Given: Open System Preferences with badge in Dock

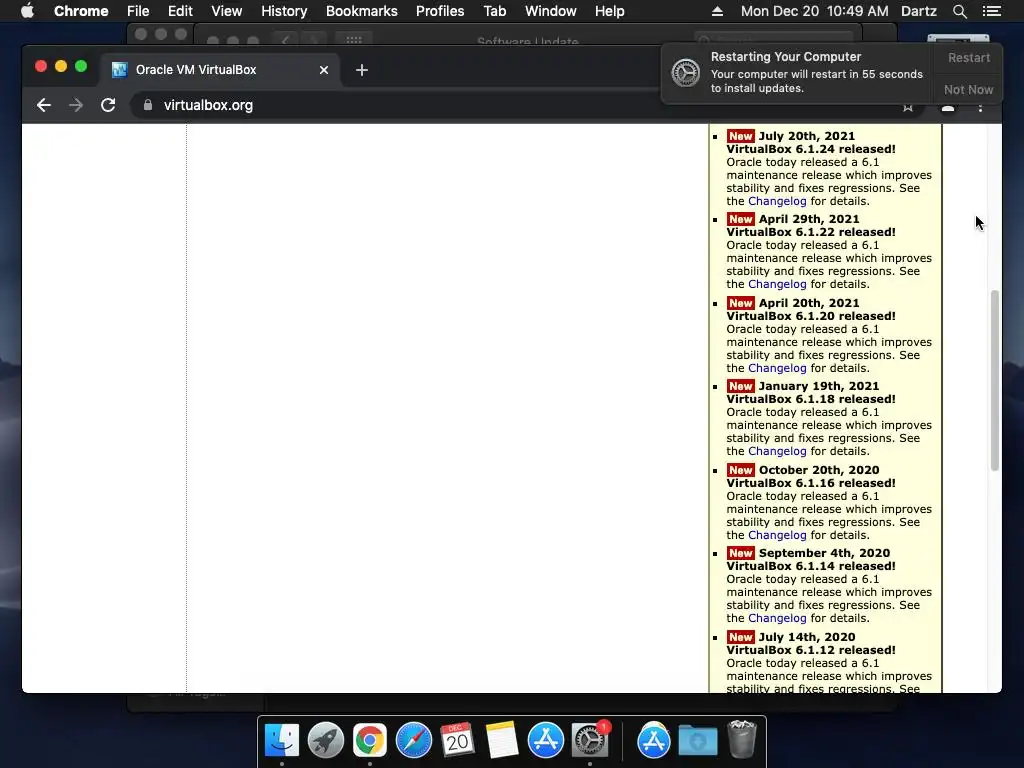Looking at the screenshot, I should point(590,741).
